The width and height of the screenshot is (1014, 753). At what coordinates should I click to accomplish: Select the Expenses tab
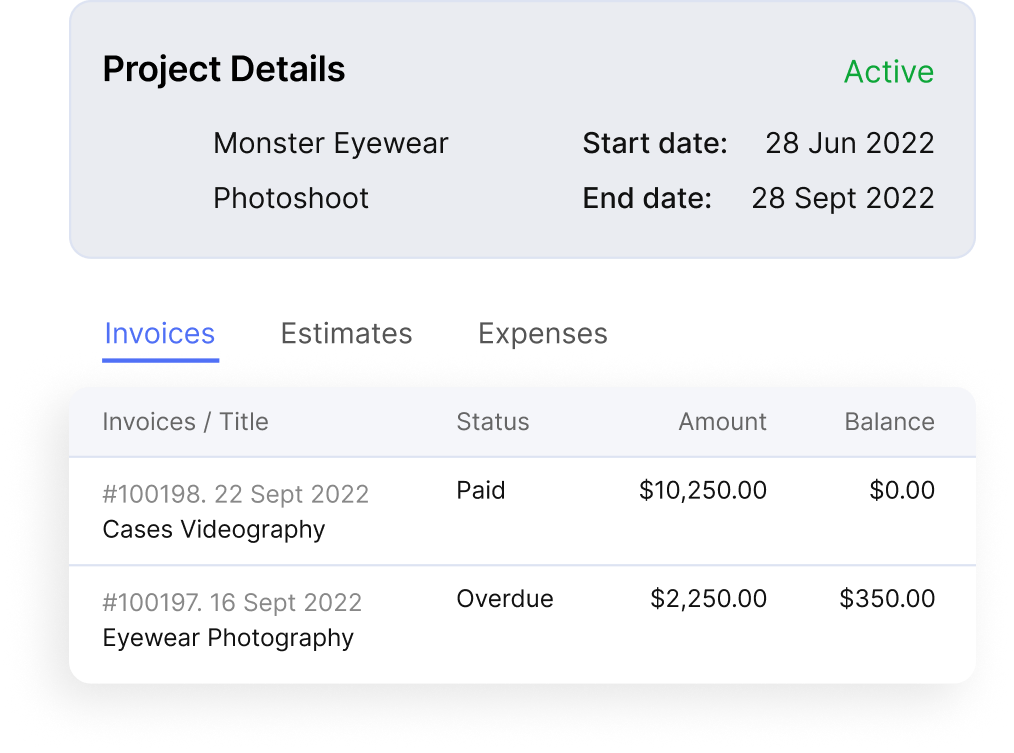tap(543, 334)
